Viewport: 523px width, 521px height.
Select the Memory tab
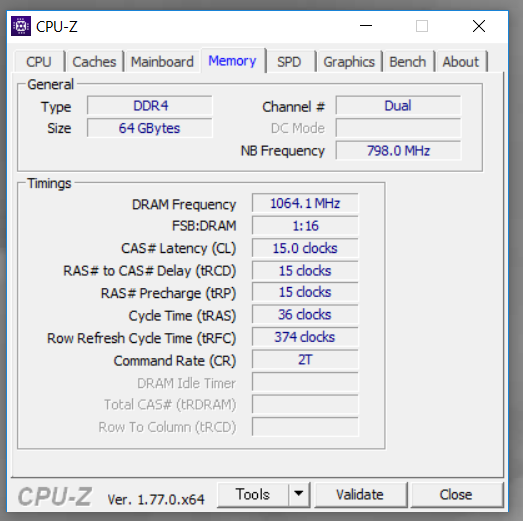(232, 61)
